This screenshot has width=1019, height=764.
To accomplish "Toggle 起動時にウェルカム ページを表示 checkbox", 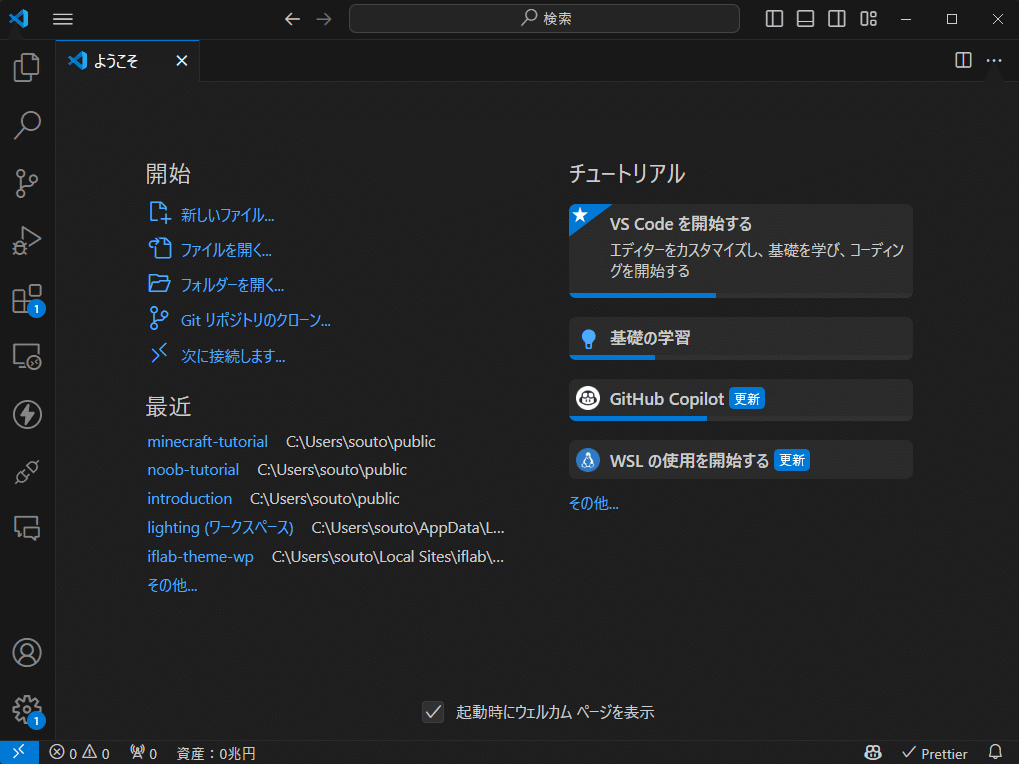I will coord(433,712).
